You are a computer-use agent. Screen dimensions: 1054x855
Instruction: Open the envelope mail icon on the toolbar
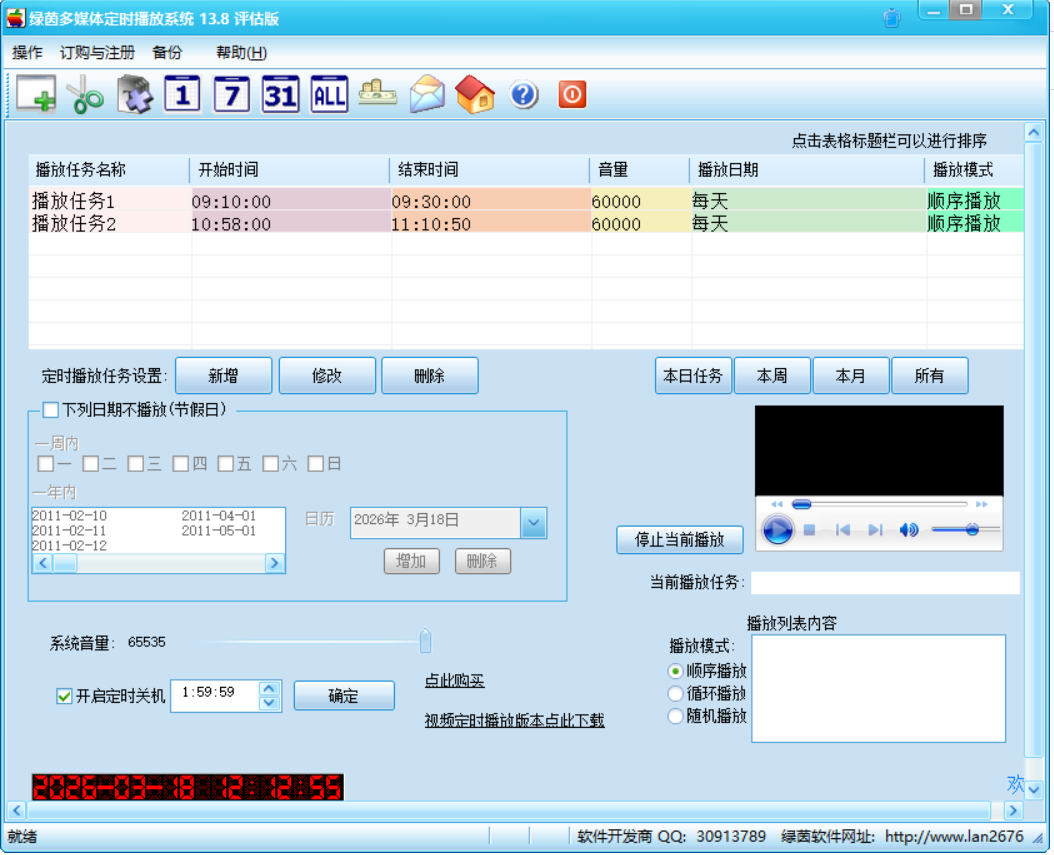tap(426, 93)
